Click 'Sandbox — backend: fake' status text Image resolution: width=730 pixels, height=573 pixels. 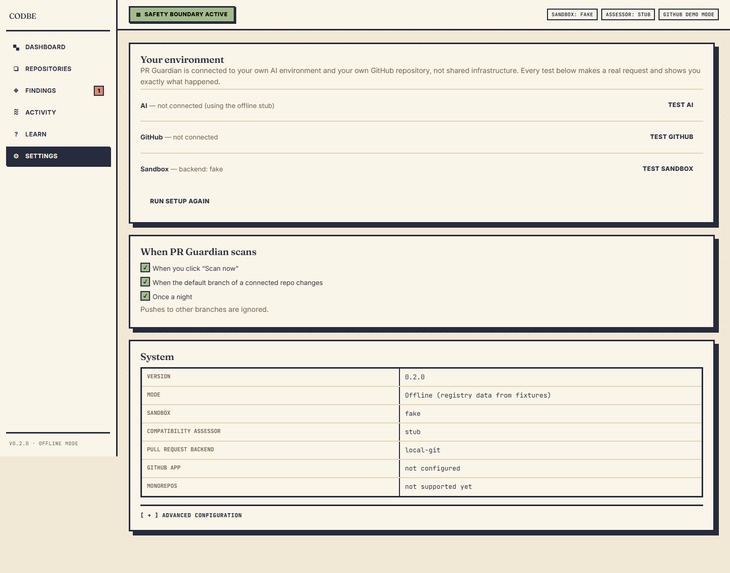point(182,169)
